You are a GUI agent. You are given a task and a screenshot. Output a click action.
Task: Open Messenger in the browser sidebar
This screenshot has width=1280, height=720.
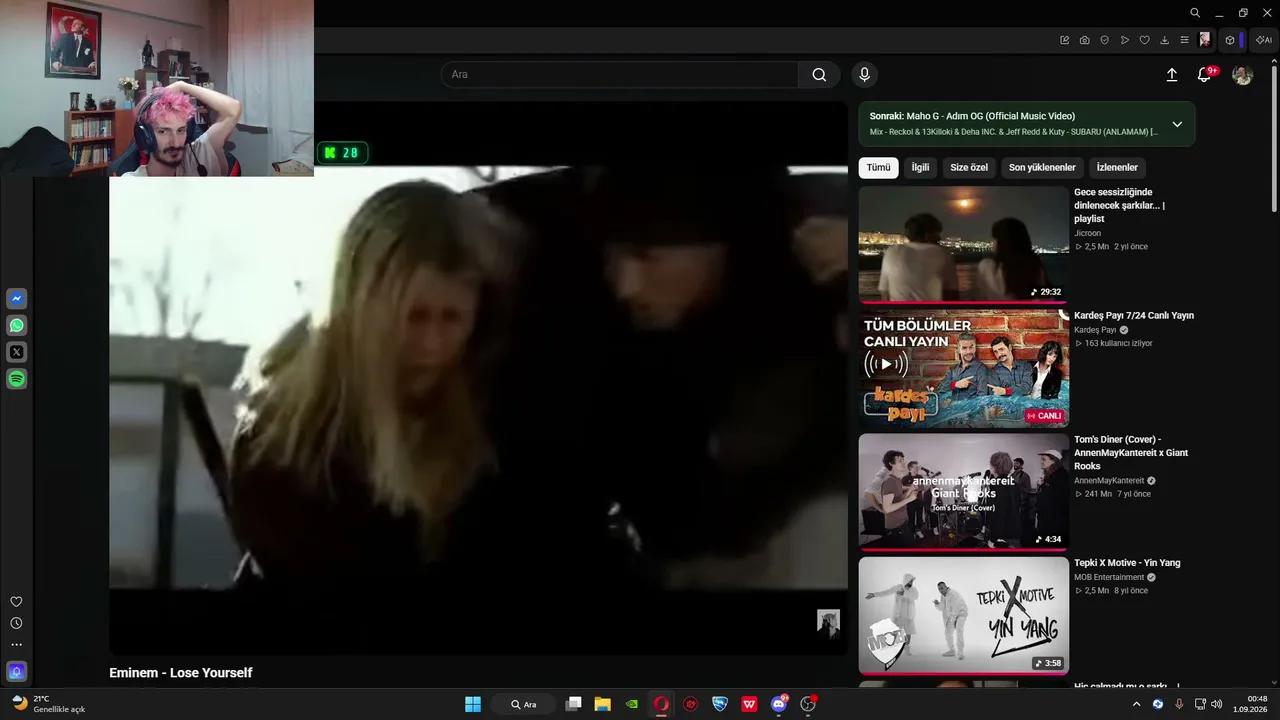pyautogui.click(x=17, y=299)
